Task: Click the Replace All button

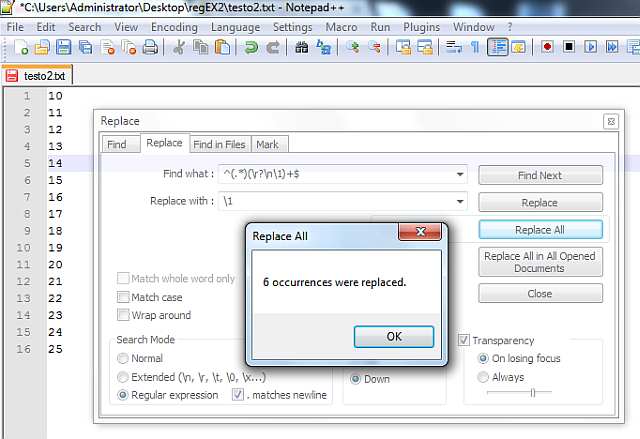Action: (x=540, y=230)
